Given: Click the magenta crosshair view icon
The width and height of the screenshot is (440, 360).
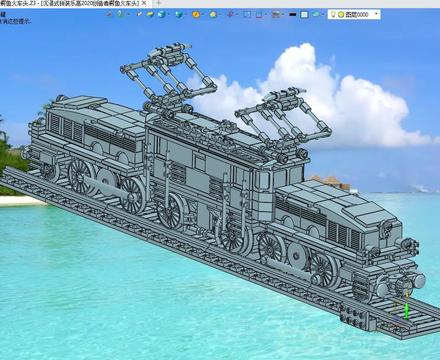Looking at the screenshot, I should click(x=230, y=14).
